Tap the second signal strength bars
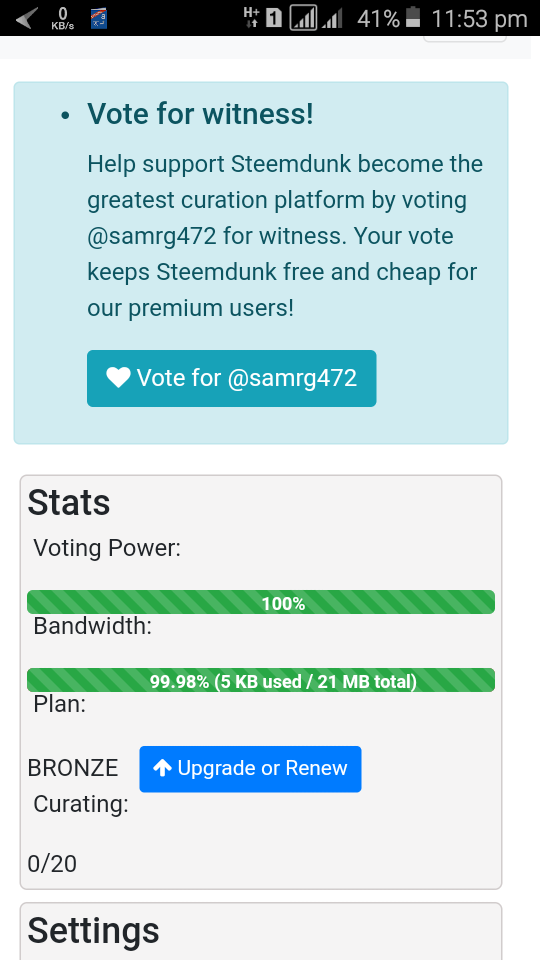The height and width of the screenshot is (960, 540). click(332, 20)
